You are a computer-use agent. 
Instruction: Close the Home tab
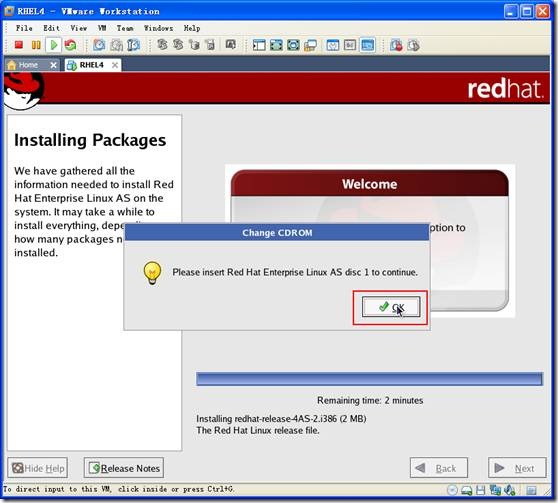[x=53, y=65]
